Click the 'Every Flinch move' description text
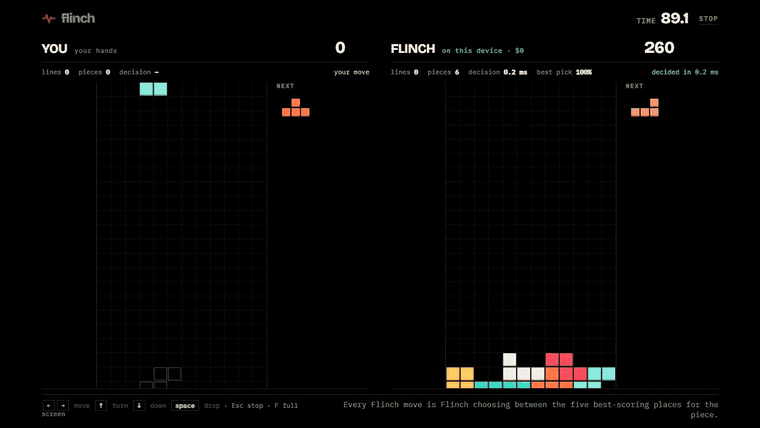The image size is (760, 428). (531, 410)
